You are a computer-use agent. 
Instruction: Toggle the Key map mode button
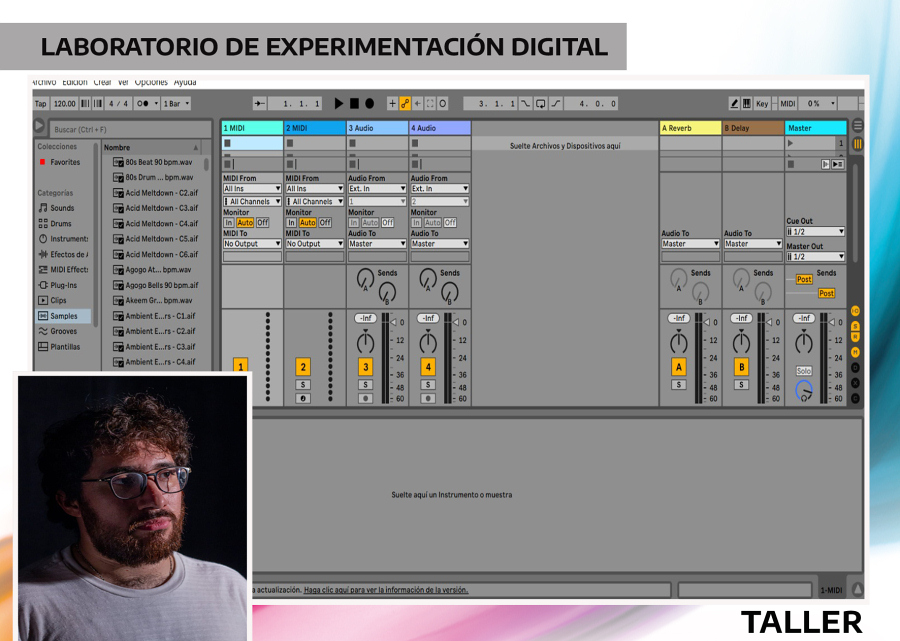click(762, 104)
